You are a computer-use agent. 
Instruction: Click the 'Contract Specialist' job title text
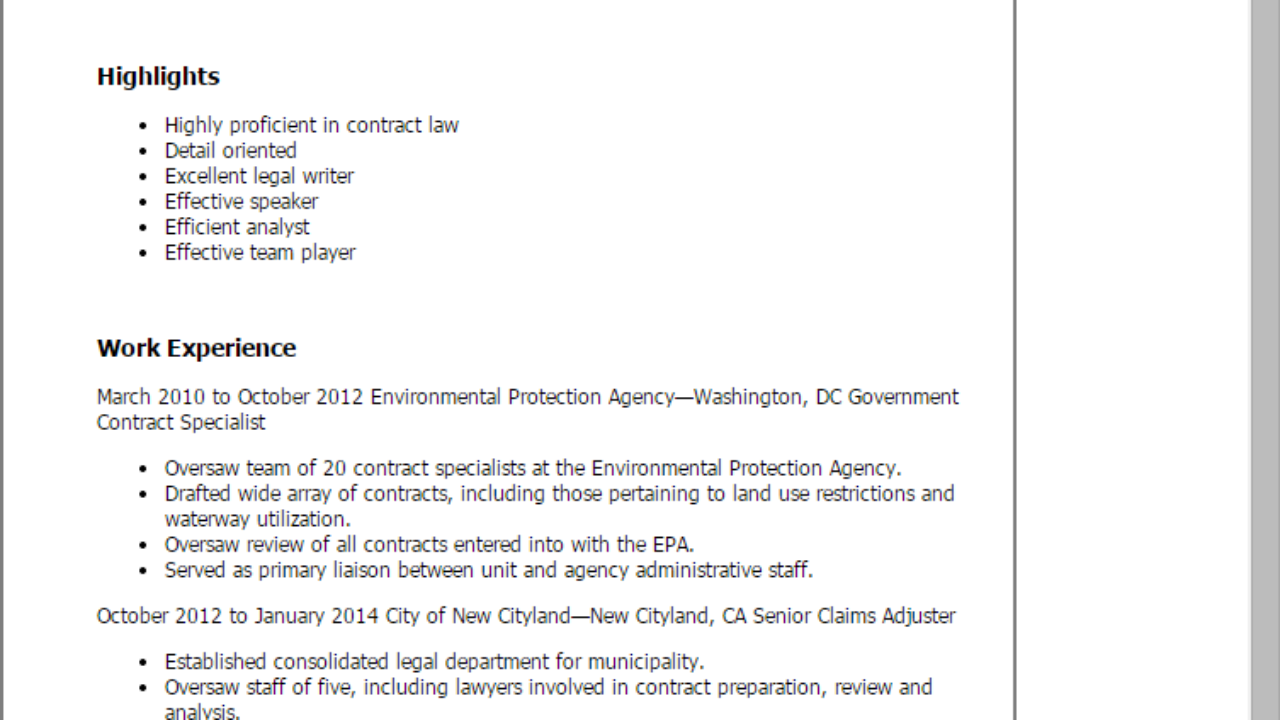(181, 422)
